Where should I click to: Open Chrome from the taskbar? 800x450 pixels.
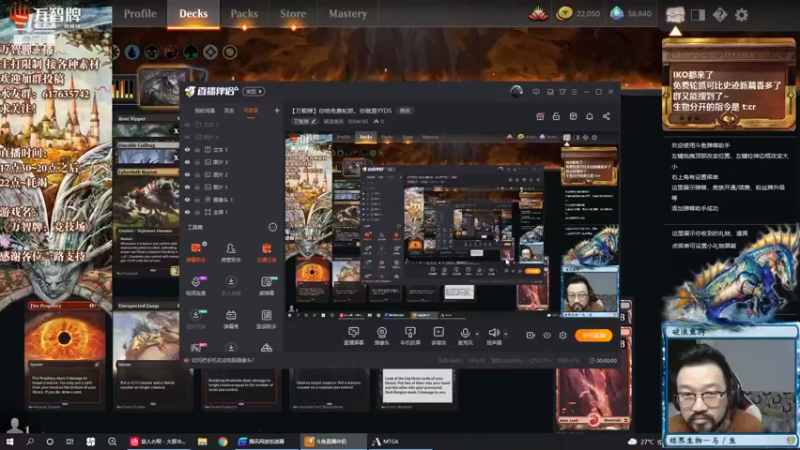click(x=223, y=441)
